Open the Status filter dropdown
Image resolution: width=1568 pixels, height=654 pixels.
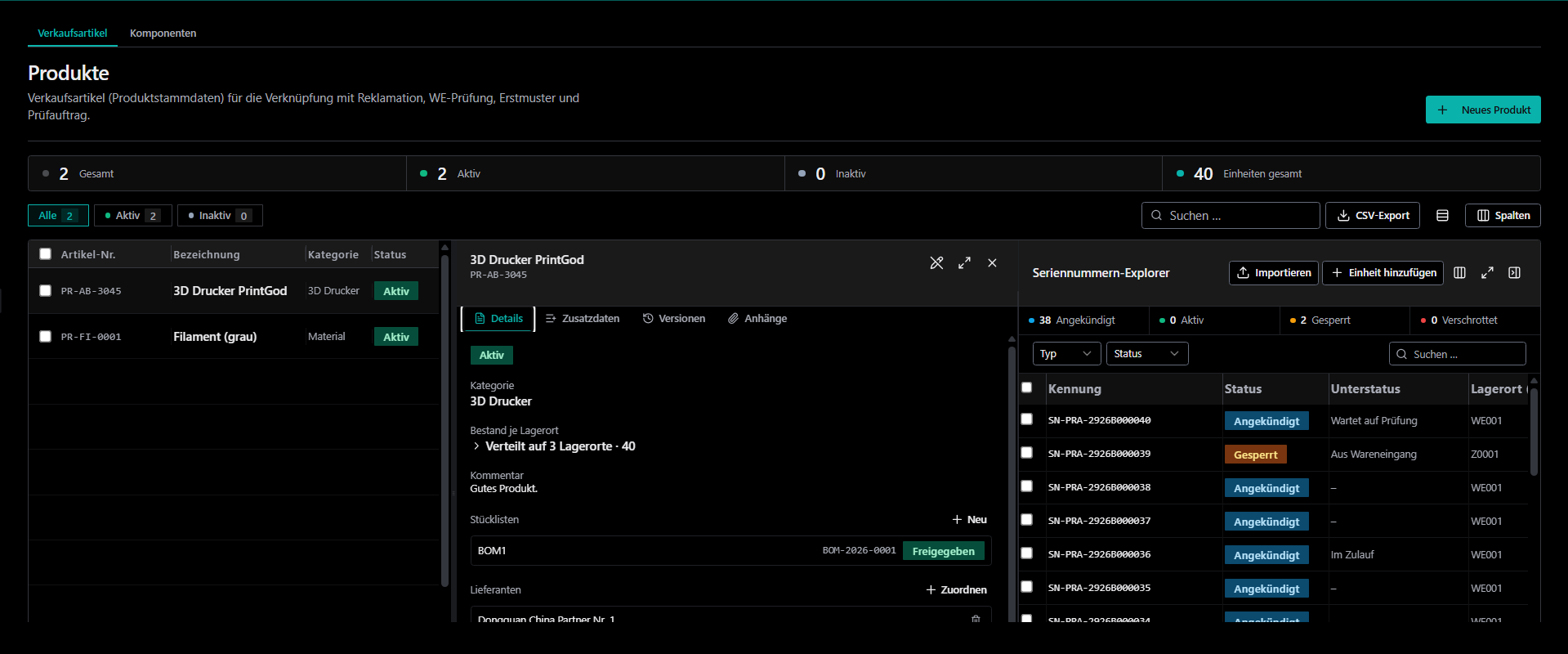(x=1146, y=354)
